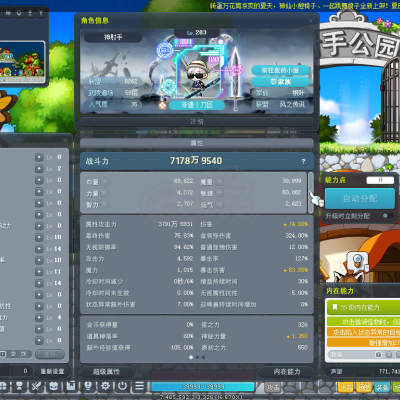Open the 内在能力 tab at bottom
This screenshot has height=400, width=400.
[x=287, y=372]
